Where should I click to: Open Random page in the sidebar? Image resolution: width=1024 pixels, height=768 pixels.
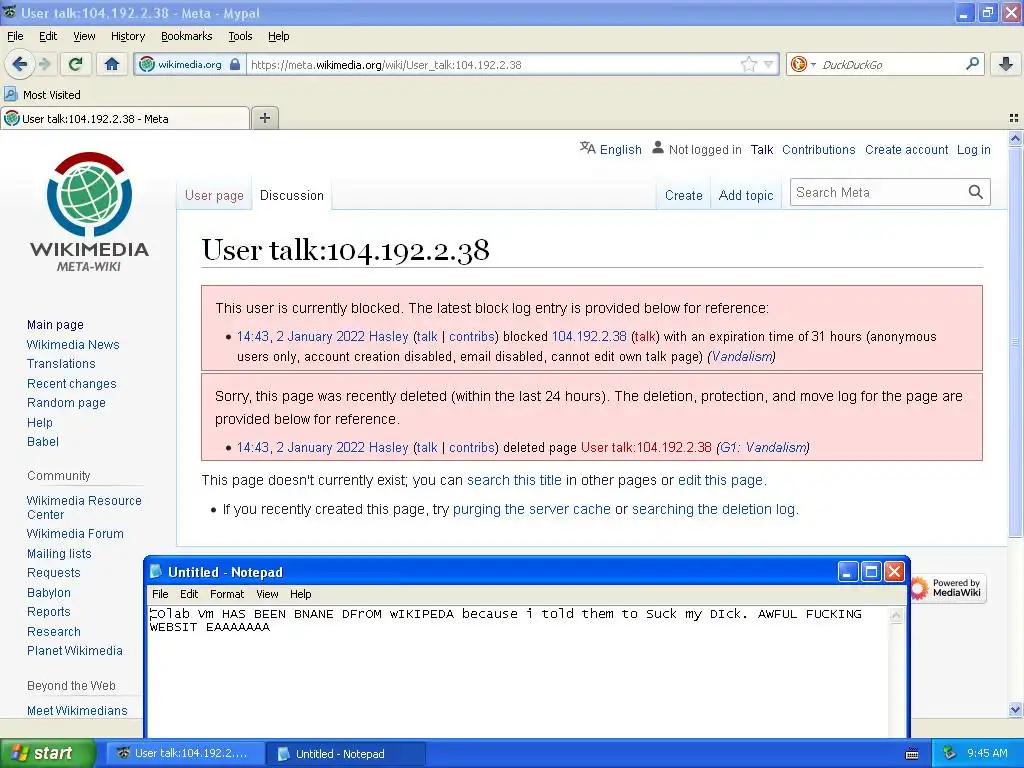[66, 402]
